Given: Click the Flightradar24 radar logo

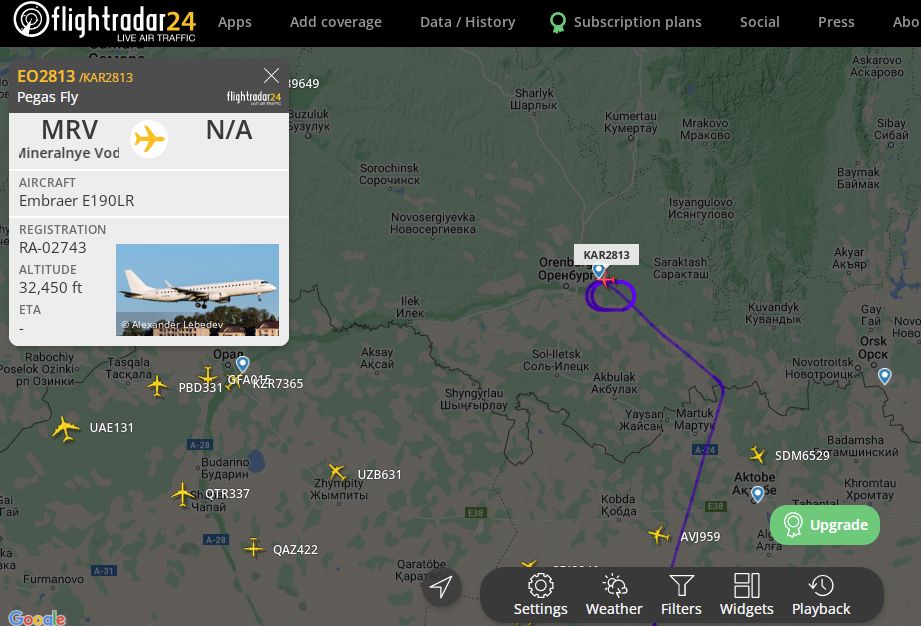Looking at the screenshot, I should point(32,19).
